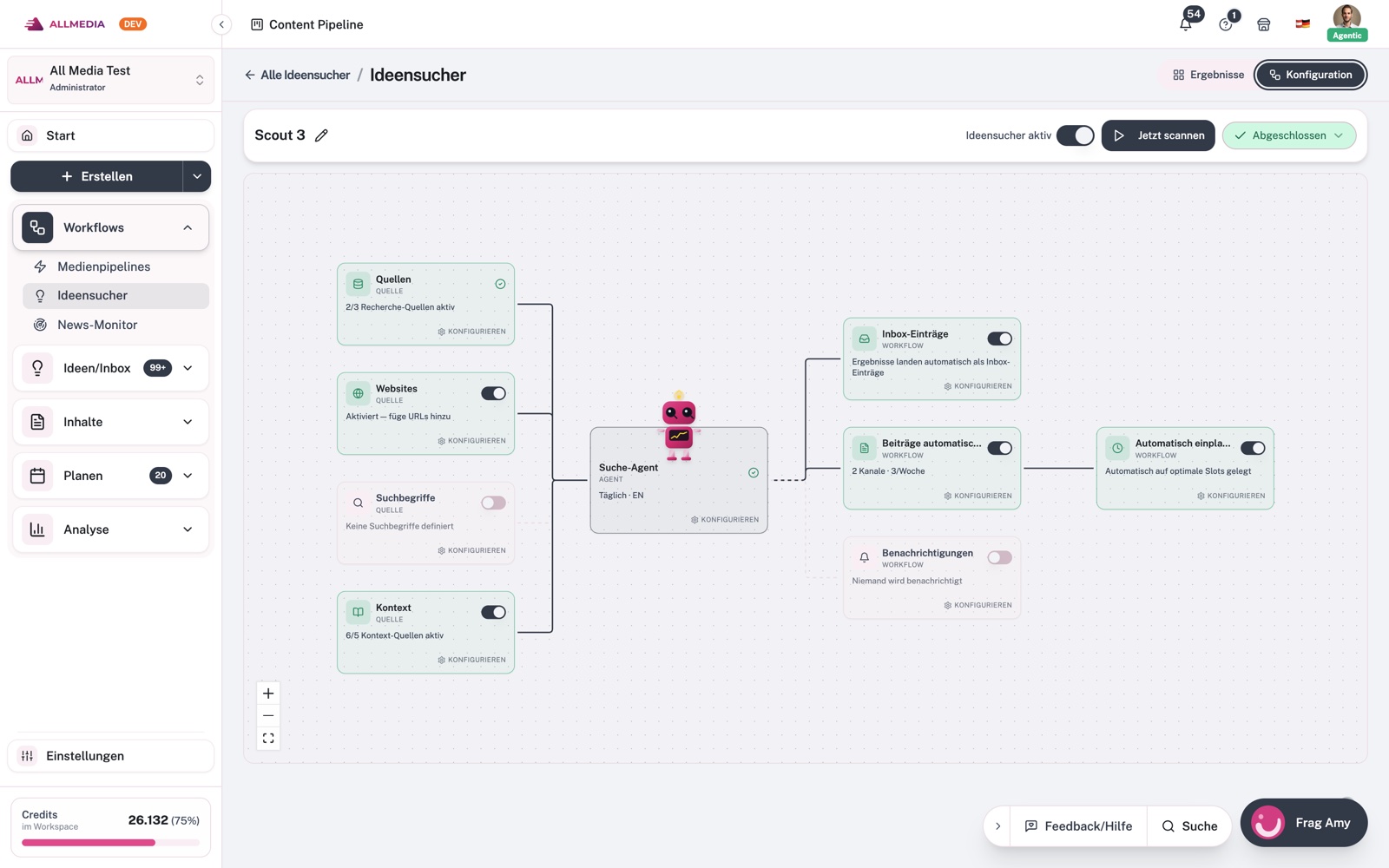Open the Frag Amy assistant
1389x868 pixels.
(1304, 823)
